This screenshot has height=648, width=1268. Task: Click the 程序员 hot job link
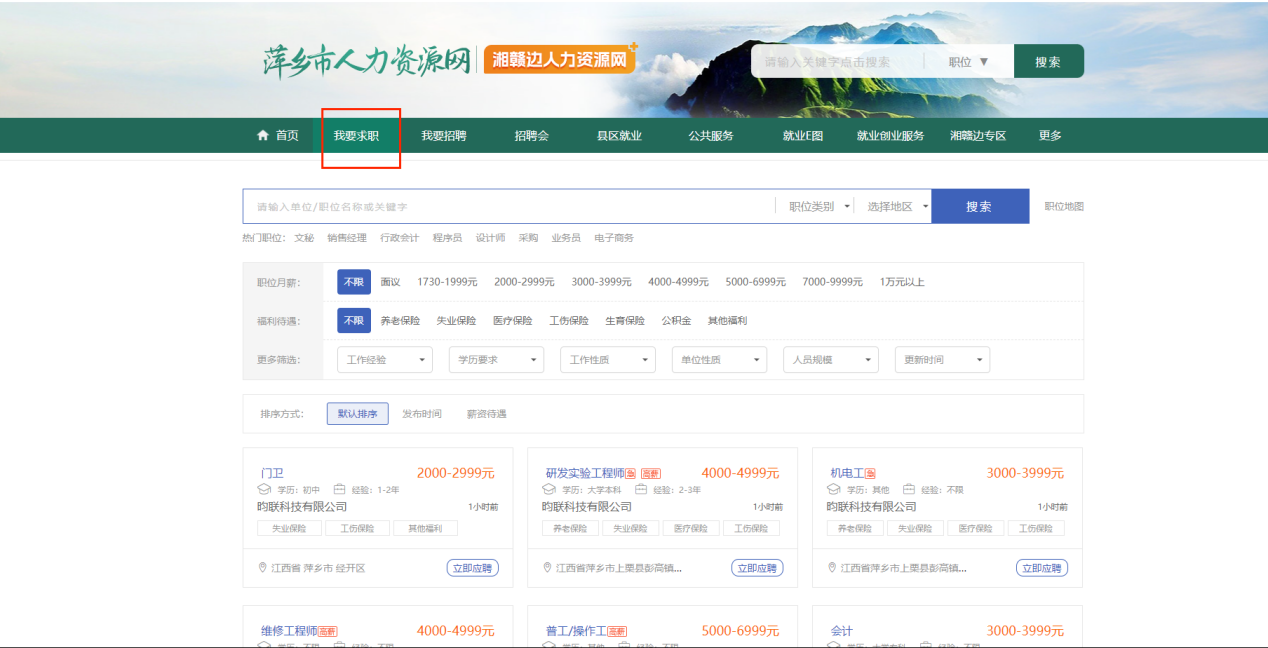(x=447, y=238)
